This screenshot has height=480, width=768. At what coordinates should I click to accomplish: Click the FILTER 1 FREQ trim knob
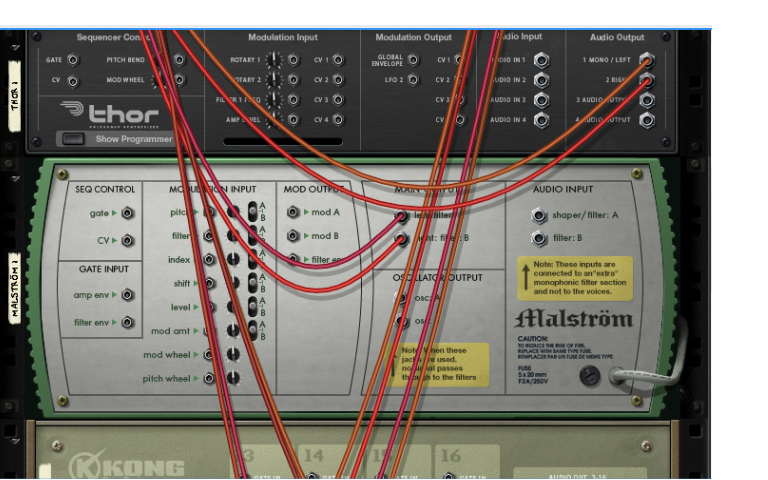274,100
